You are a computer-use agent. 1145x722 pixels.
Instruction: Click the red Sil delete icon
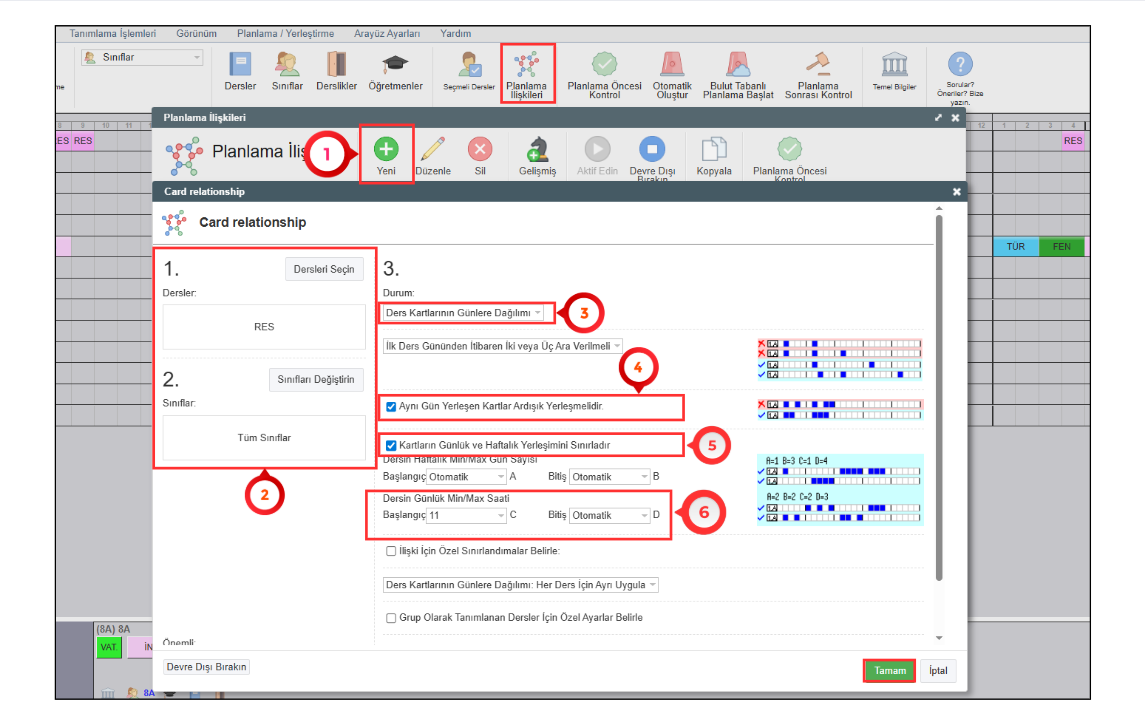click(x=480, y=150)
